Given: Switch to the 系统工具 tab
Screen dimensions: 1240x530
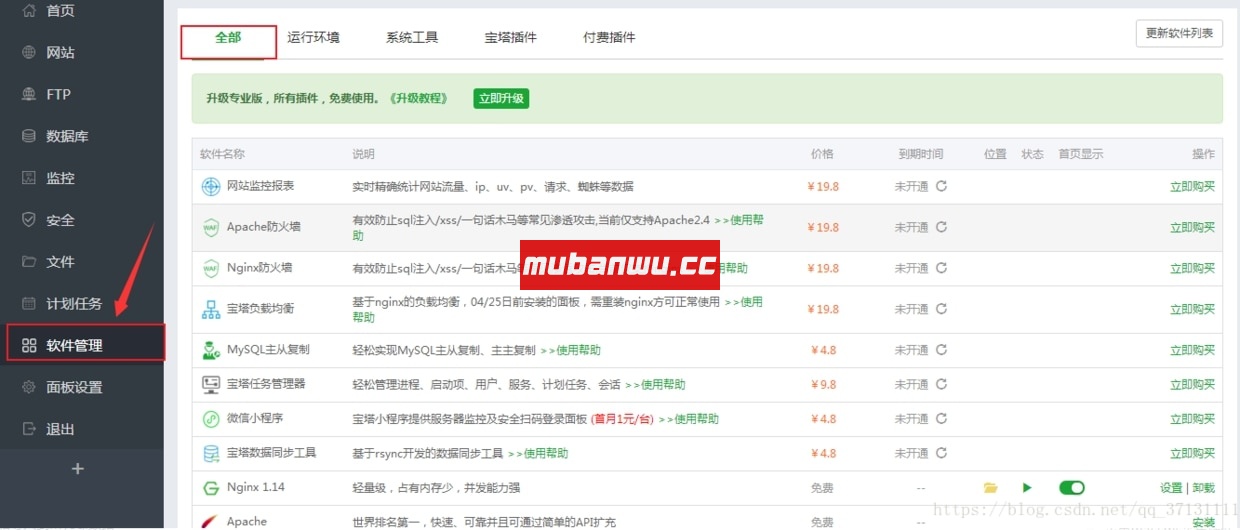Looking at the screenshot, I should (x=412, y=37).
